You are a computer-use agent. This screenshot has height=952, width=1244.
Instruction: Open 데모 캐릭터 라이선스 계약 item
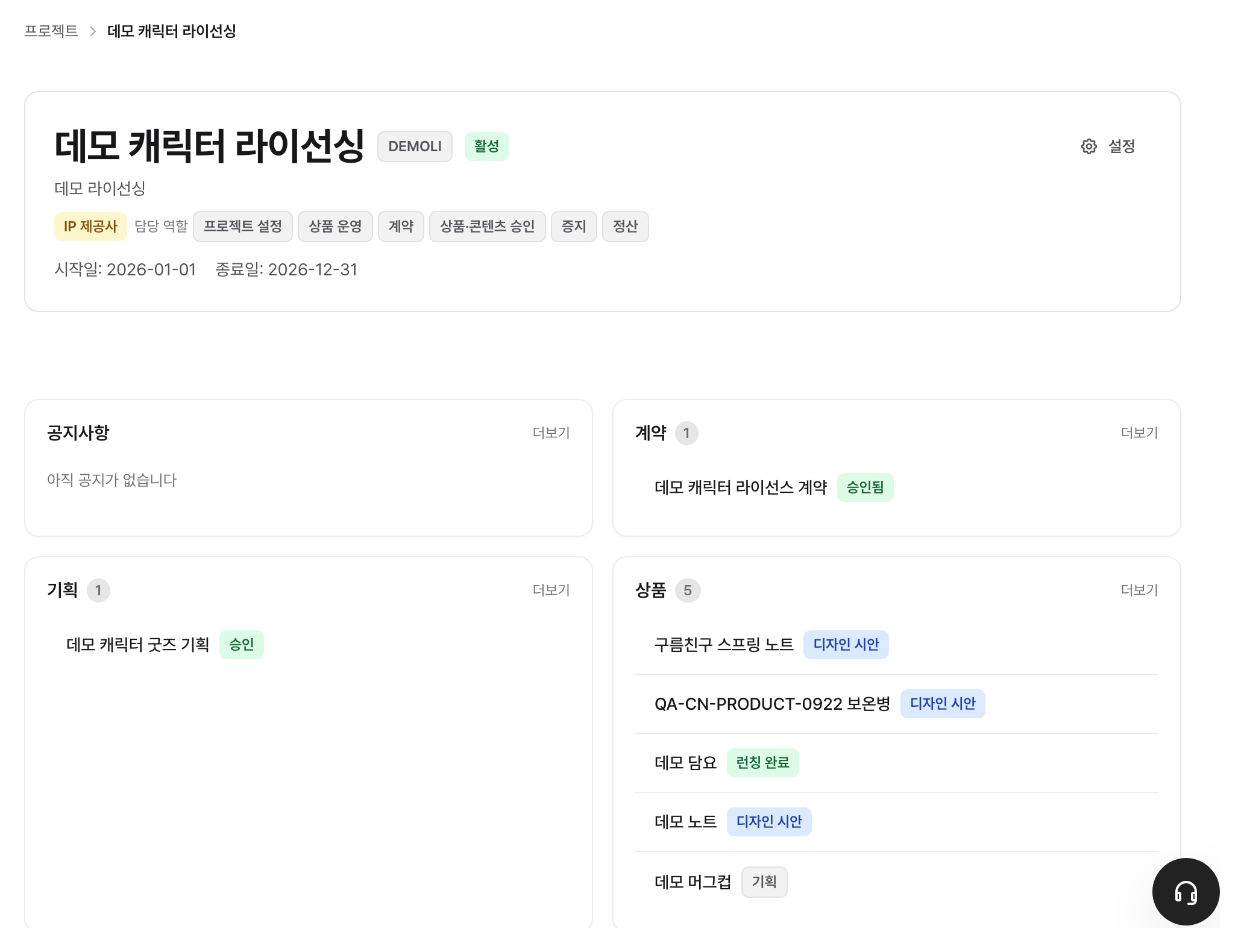click(741, 487)
